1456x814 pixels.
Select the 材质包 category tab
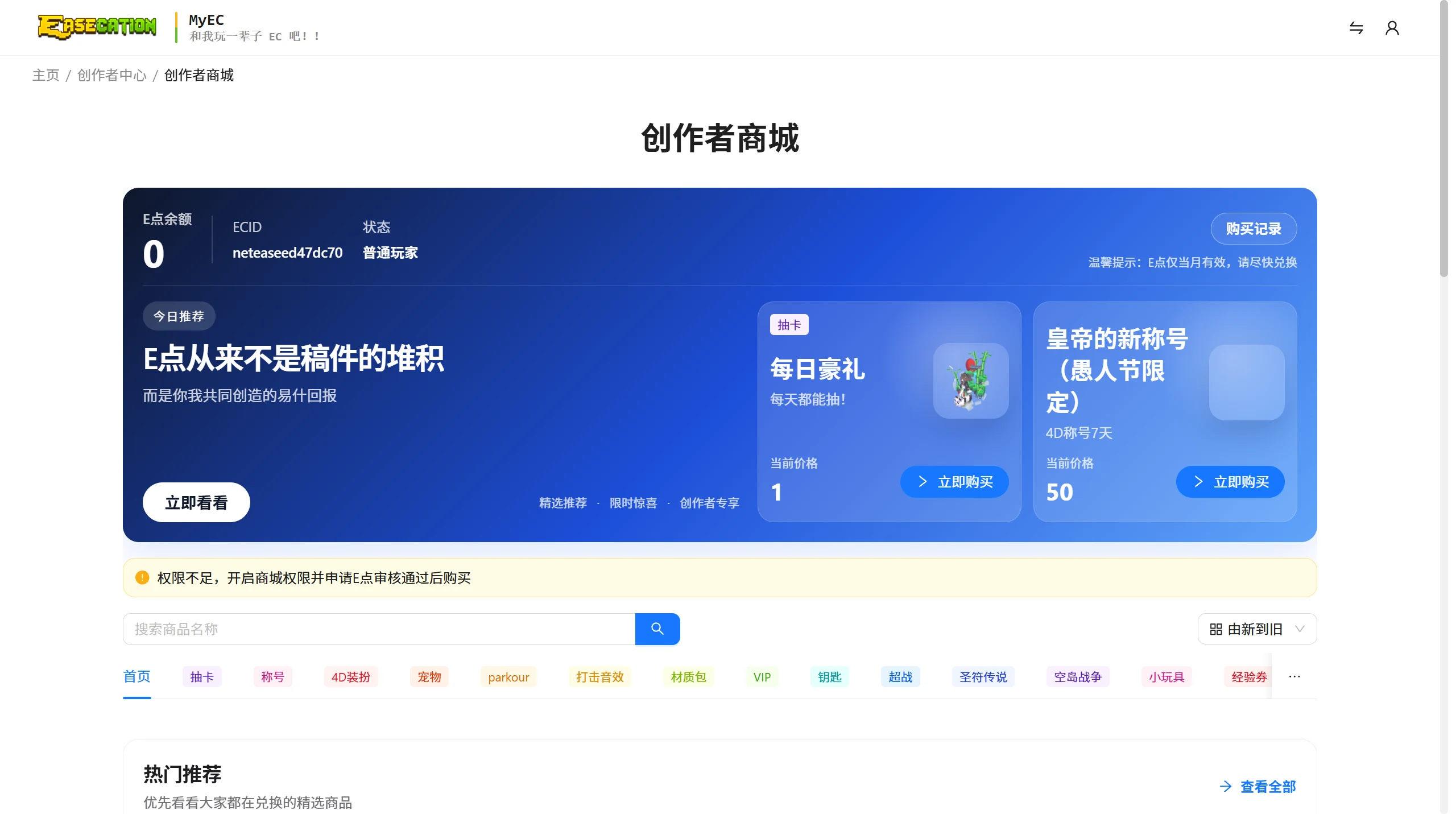689,677
